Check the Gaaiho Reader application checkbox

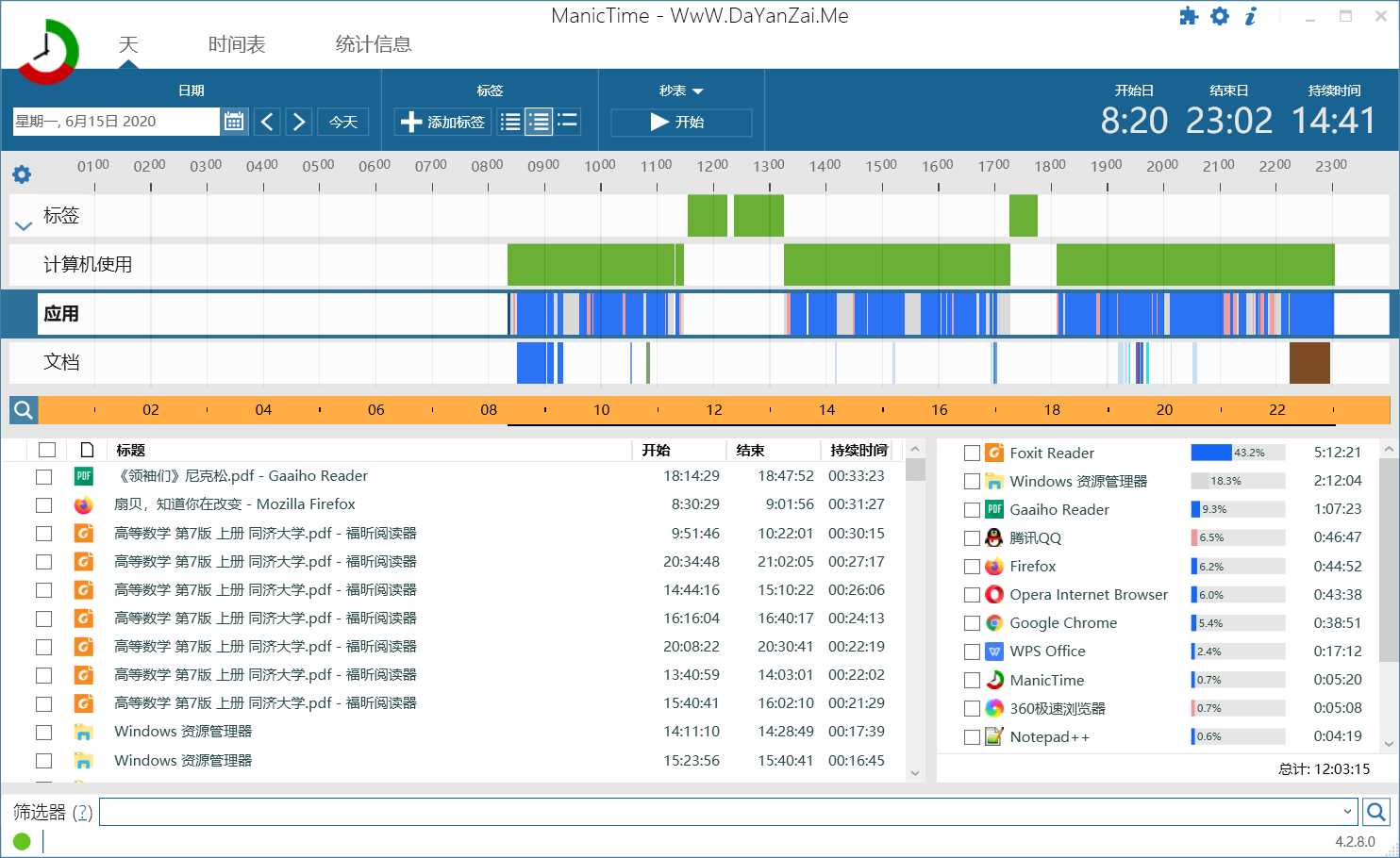972,510
